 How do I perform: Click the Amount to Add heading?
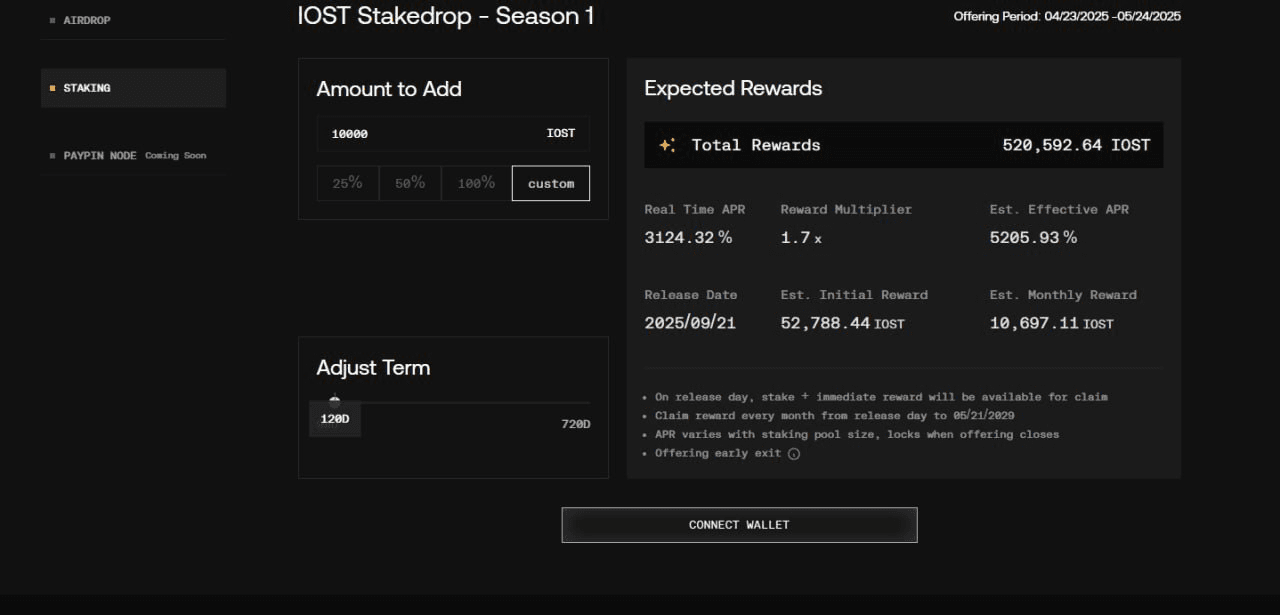point(389,89)
